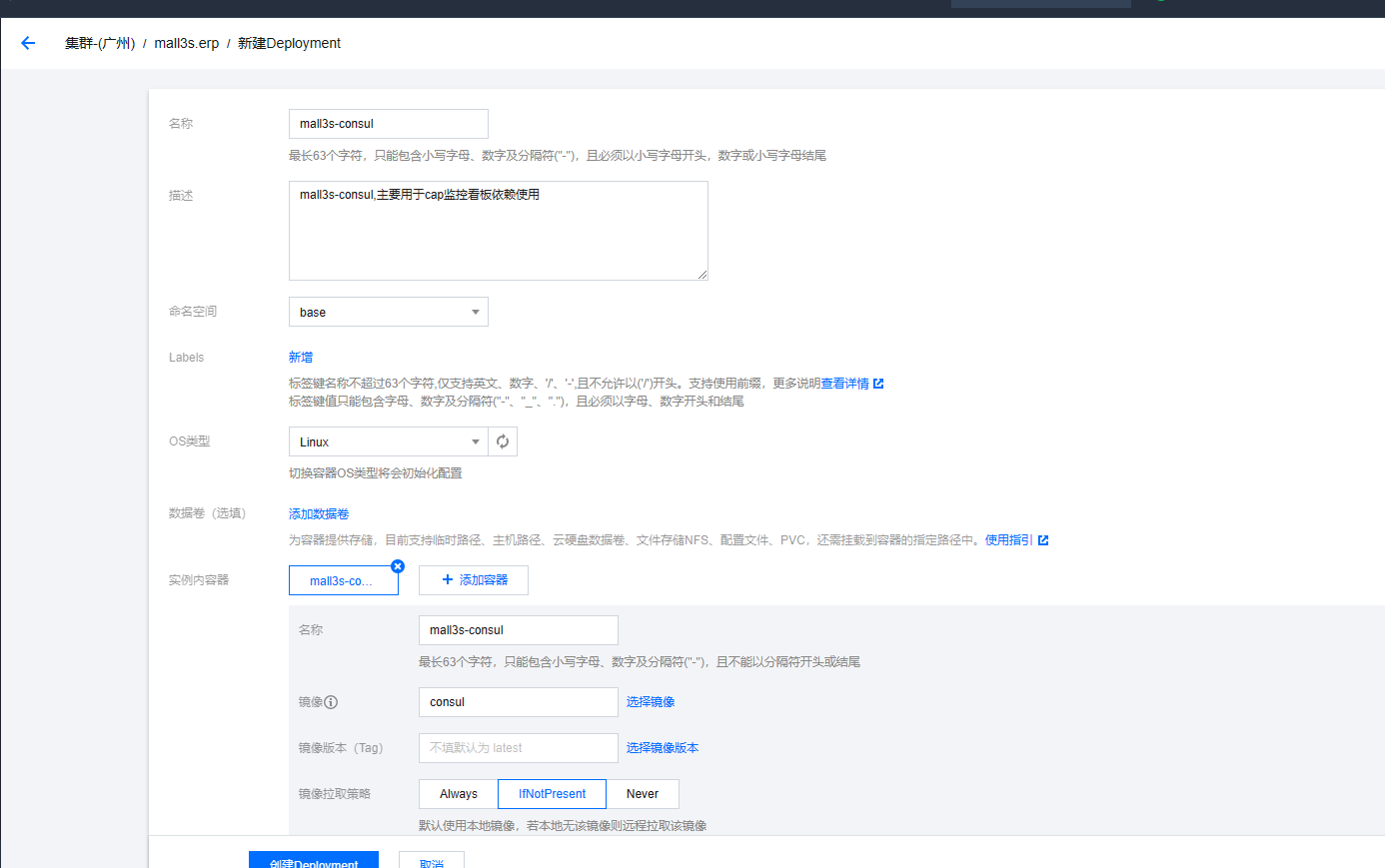Click the plus icon in 添加容器
The image size is (1385, 868).
(448, 579)
